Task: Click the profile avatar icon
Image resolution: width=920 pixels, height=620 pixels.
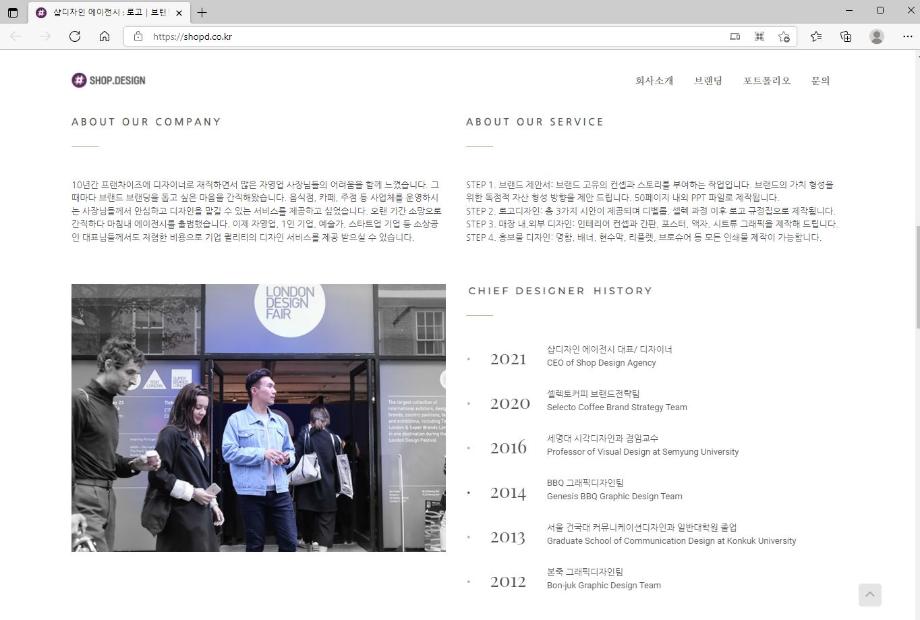Action: pos(877,36)
